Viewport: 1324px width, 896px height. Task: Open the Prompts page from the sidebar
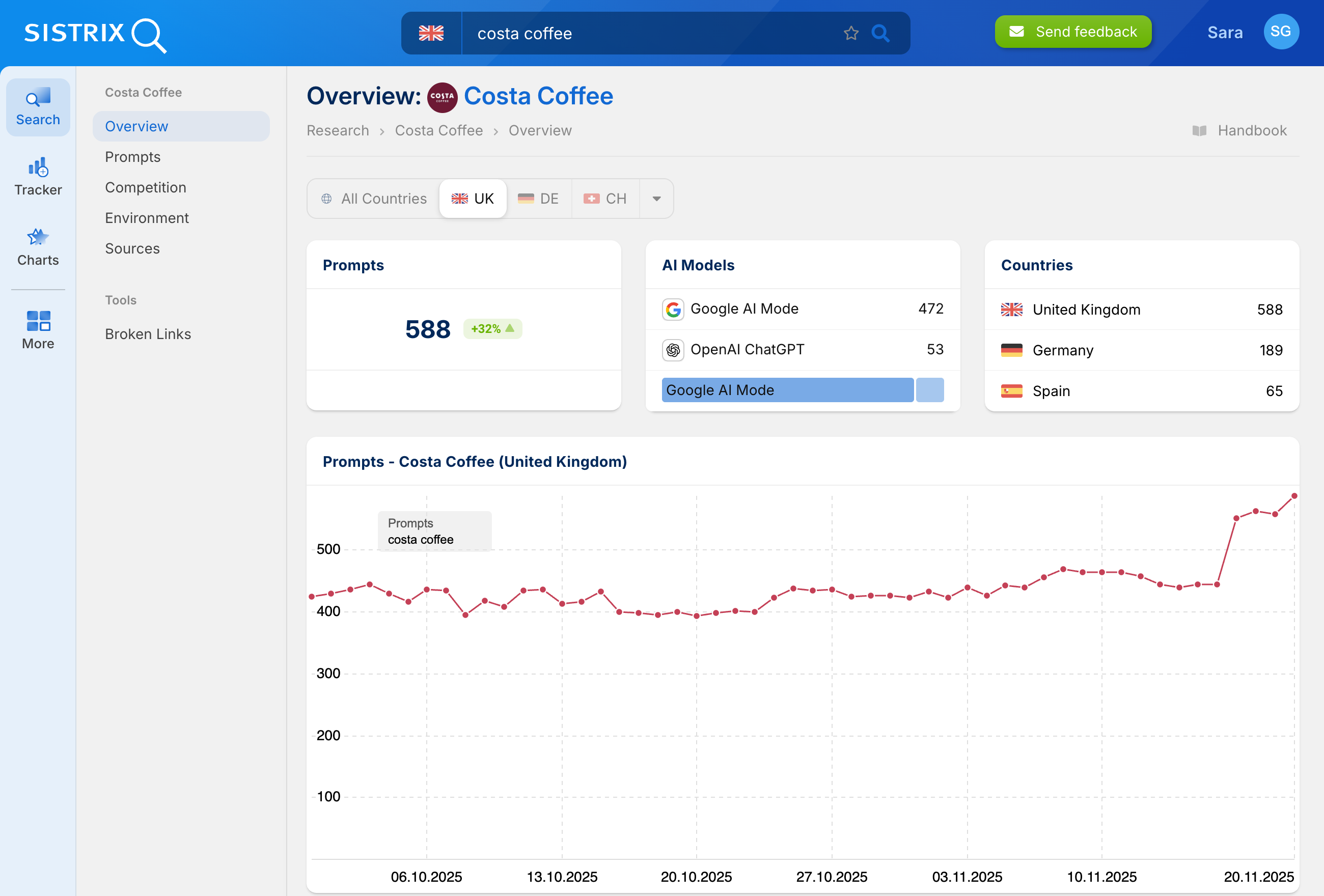tap(133, 157)
